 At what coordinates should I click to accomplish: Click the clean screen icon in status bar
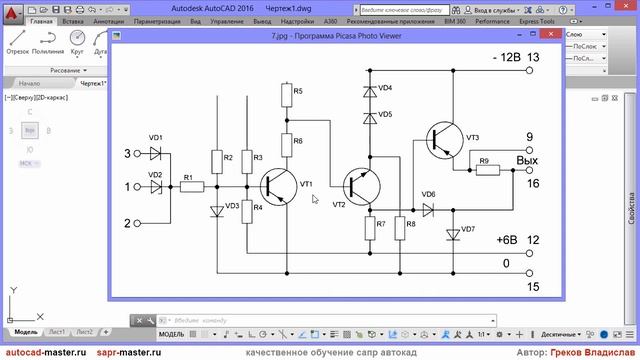pyautogui.click(x=618, y=334)
